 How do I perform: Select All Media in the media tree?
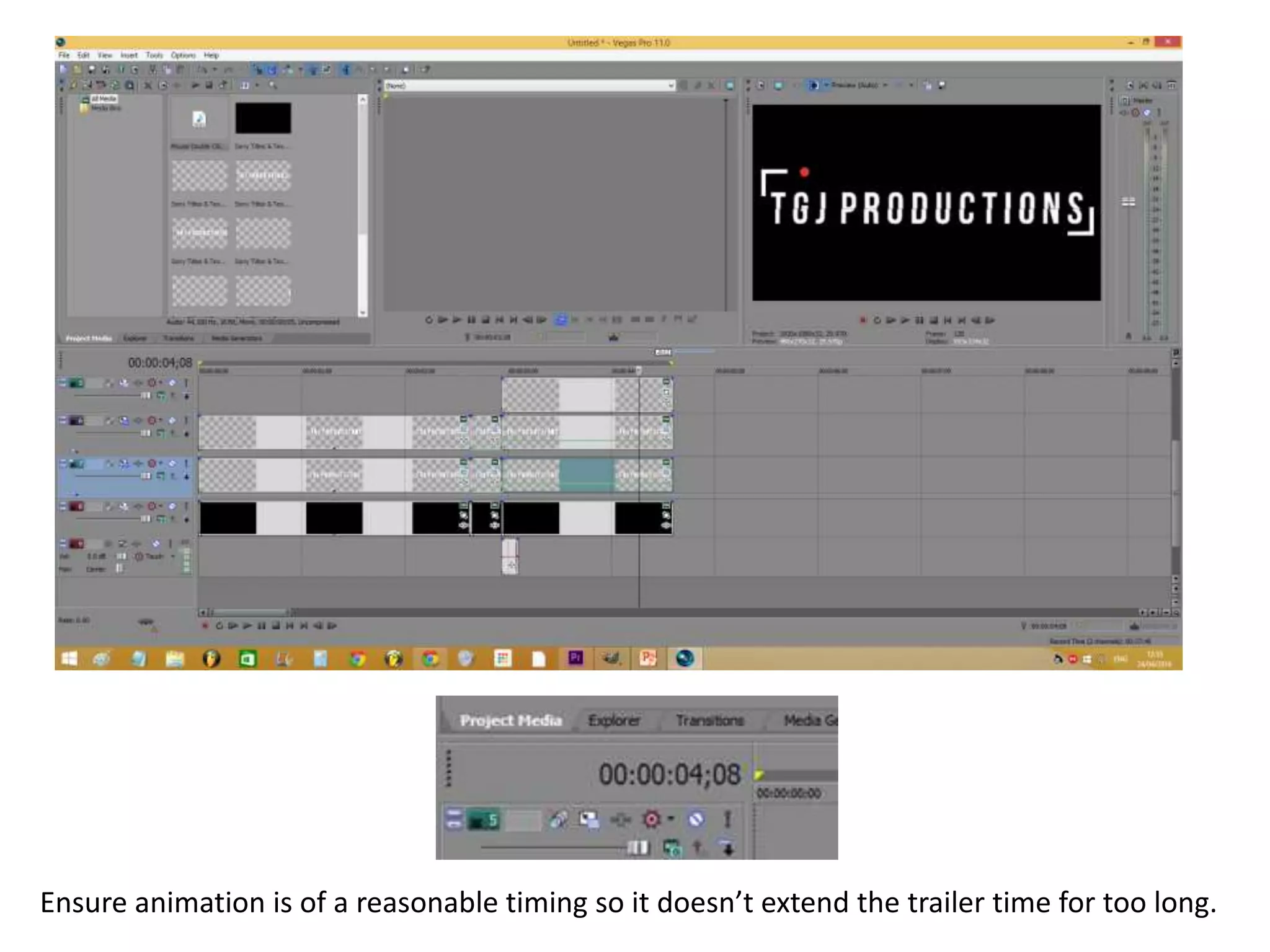104,99
